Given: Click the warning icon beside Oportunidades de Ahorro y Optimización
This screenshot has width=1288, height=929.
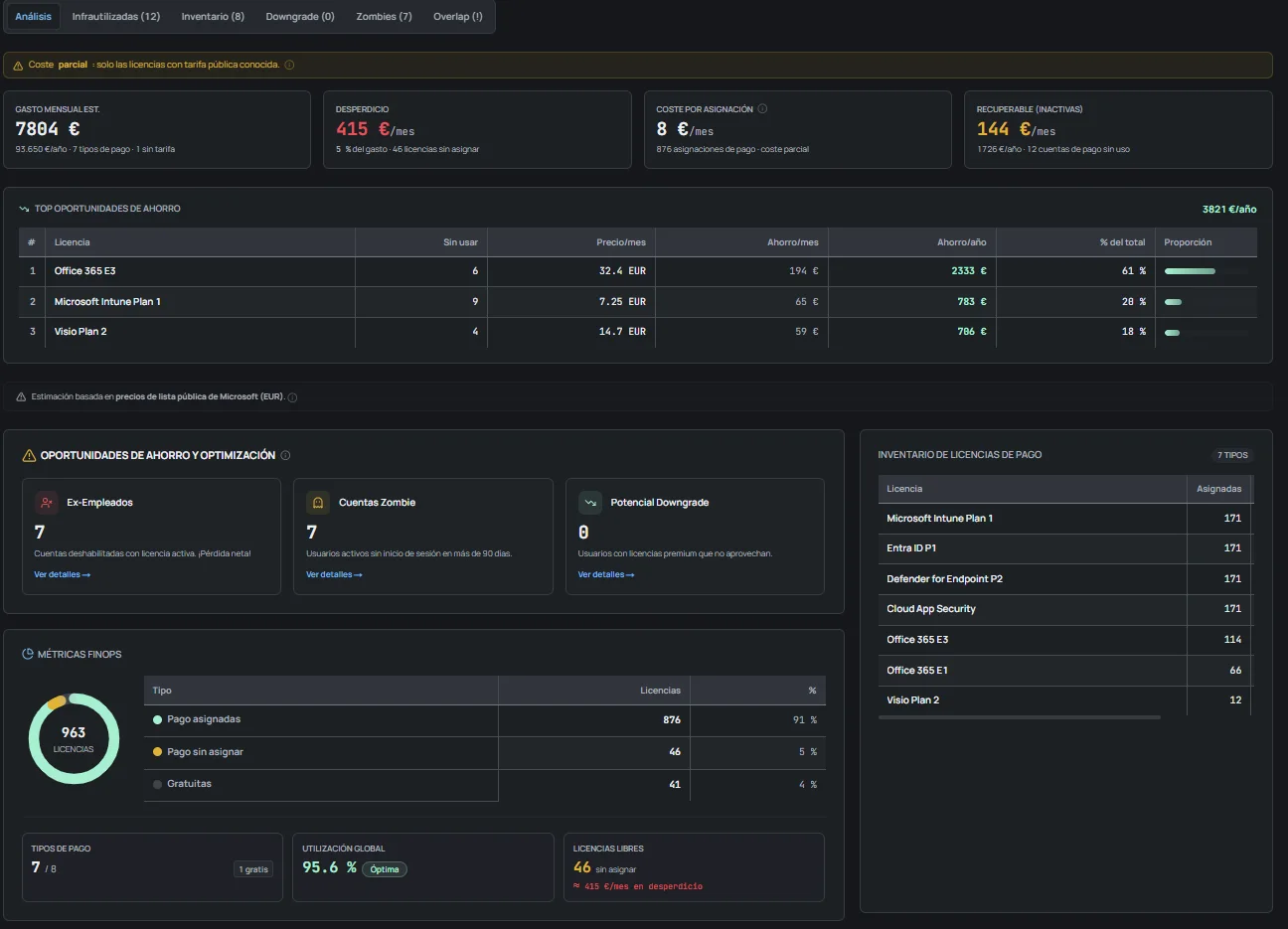Looking at the screenshot, I should coord(29,455).
